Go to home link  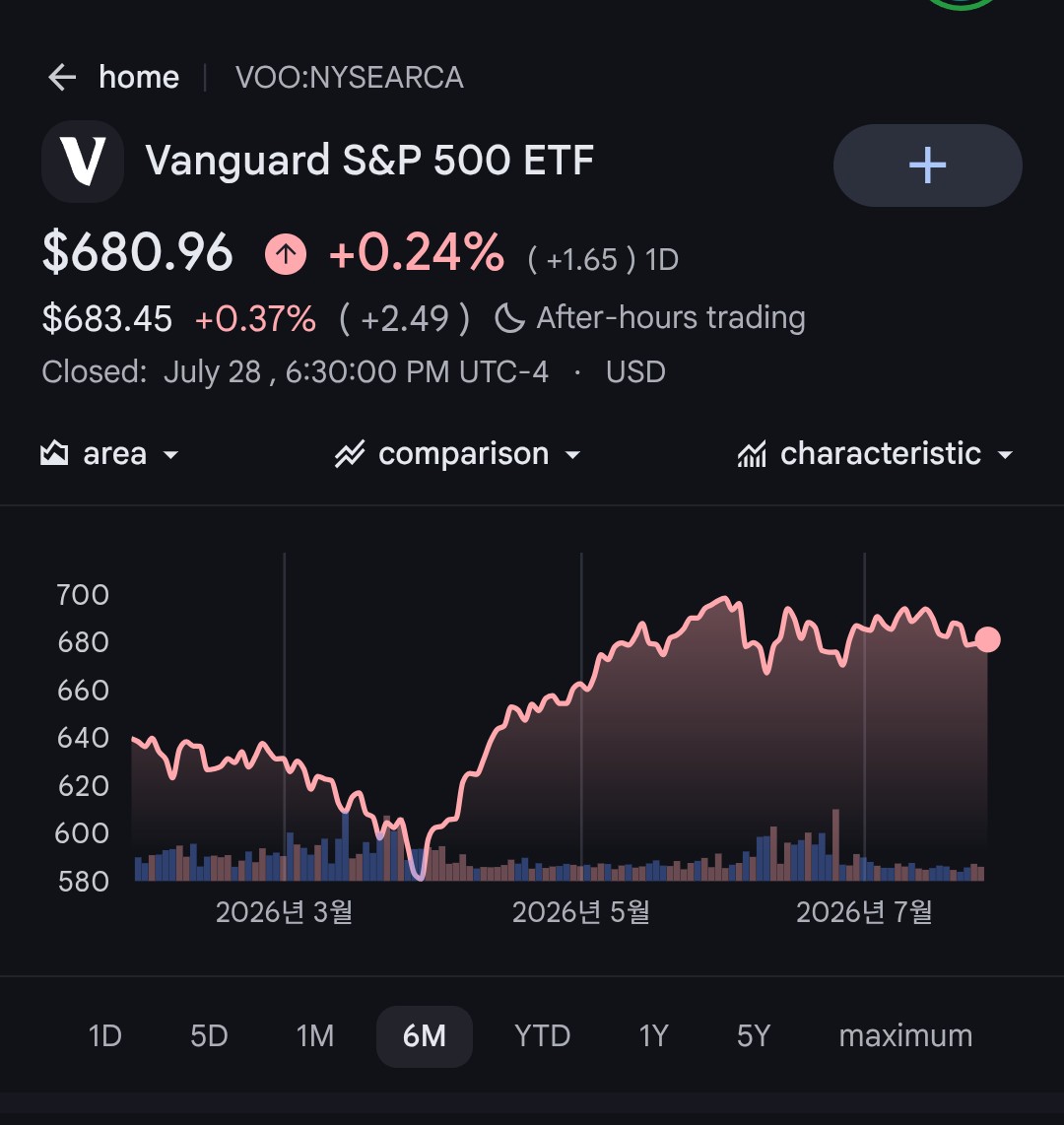[139, 77]
